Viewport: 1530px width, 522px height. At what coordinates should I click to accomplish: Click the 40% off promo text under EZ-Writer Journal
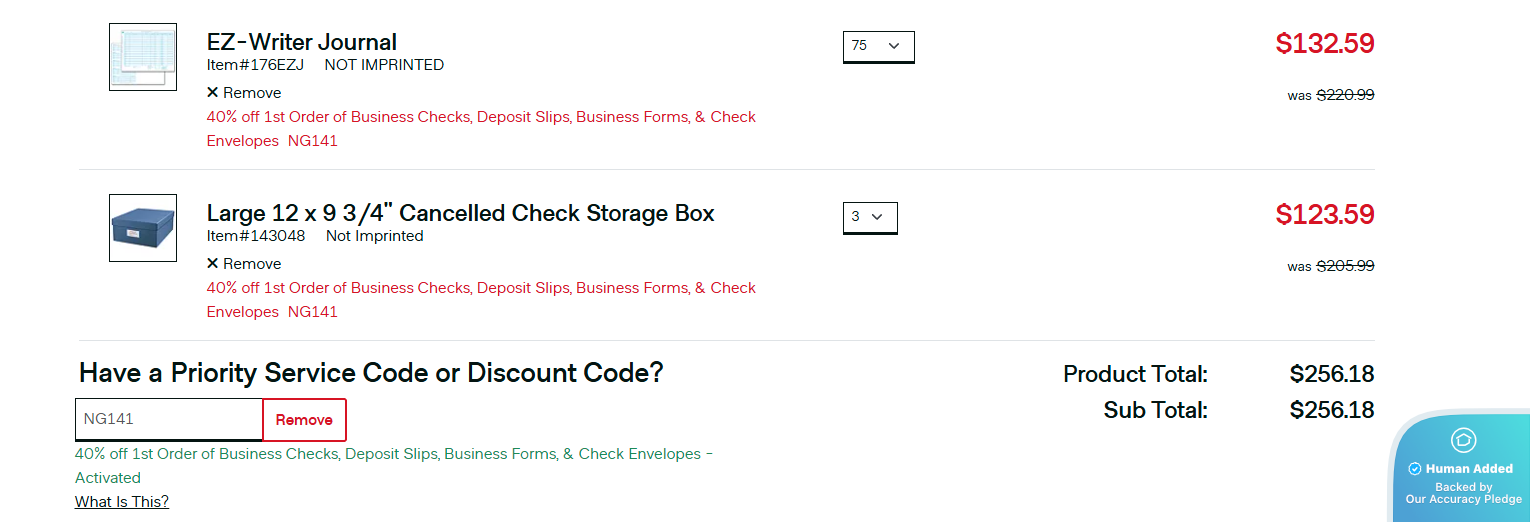point(480,117)
